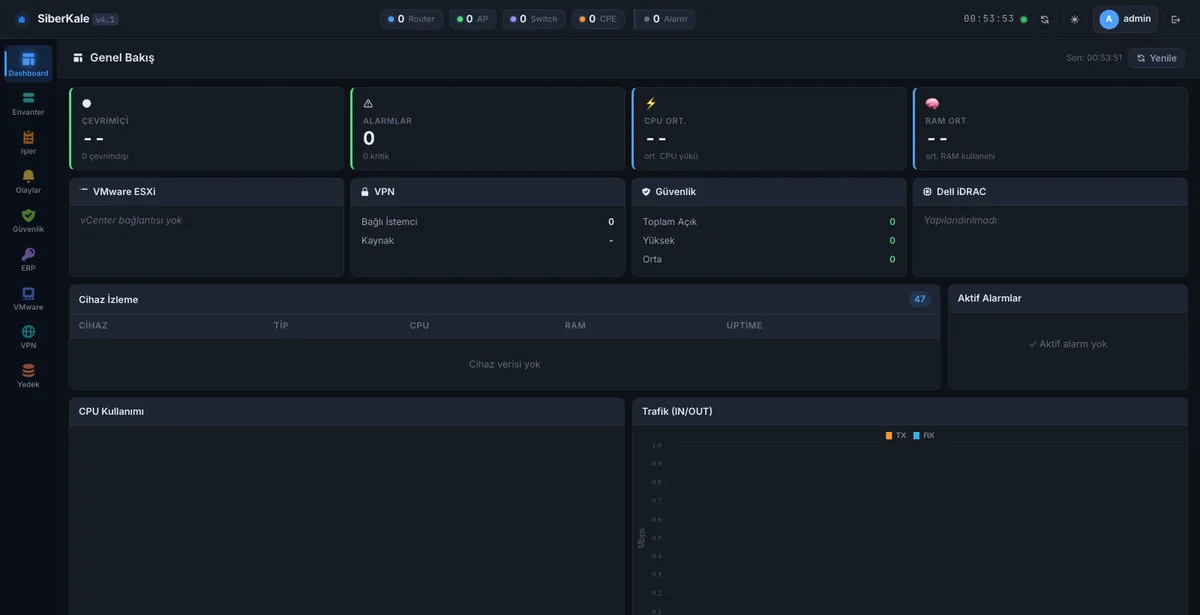Viewport: 1200px width, 615px height.
Task: Select the Dashboard tab in sidebar
Action: [x=28, y=63]
